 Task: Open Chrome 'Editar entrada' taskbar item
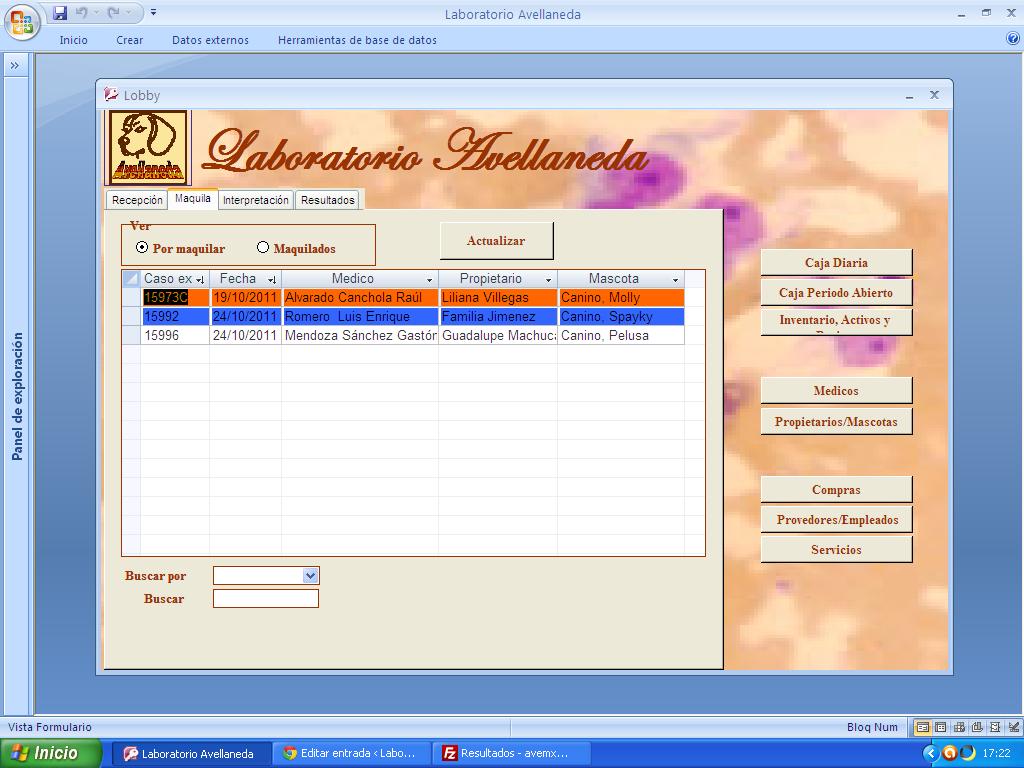click(x=350, y=753)
